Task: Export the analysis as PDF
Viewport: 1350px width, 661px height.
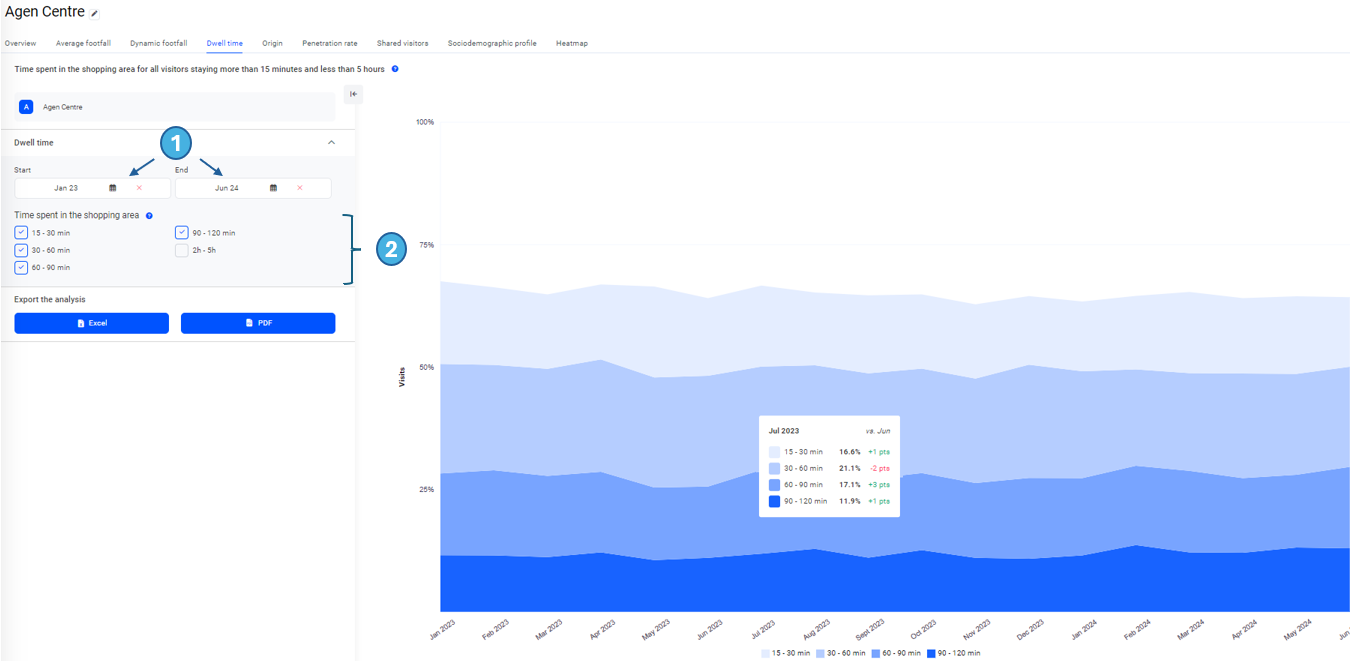Action: pyautogui.click(x=257, y=323)
